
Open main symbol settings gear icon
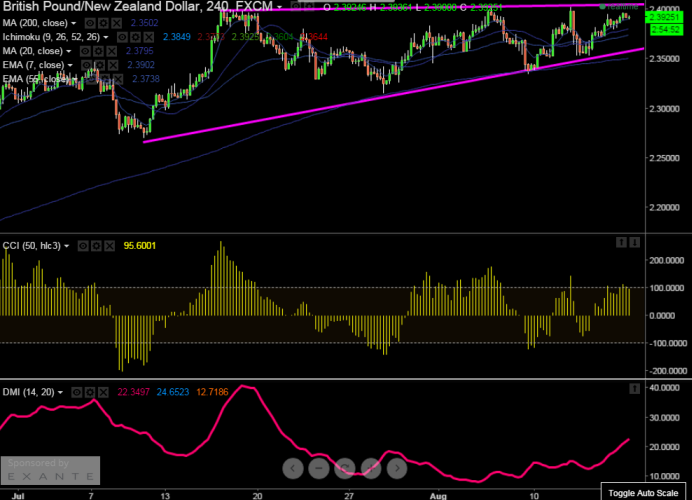pyautogui.click(x=309, y=7)
